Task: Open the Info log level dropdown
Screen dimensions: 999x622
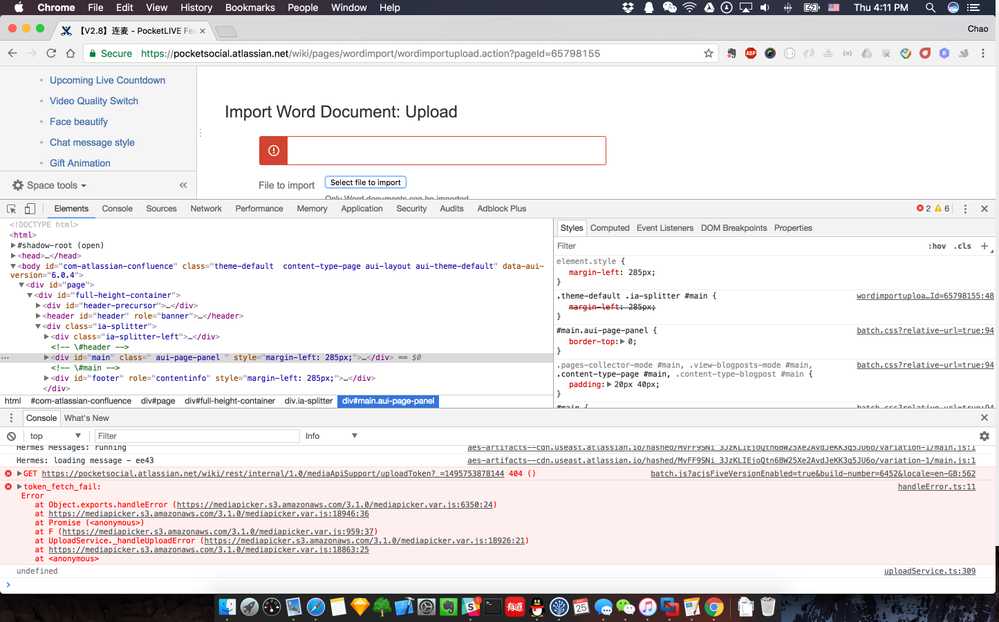Action: tap(331, 436)
